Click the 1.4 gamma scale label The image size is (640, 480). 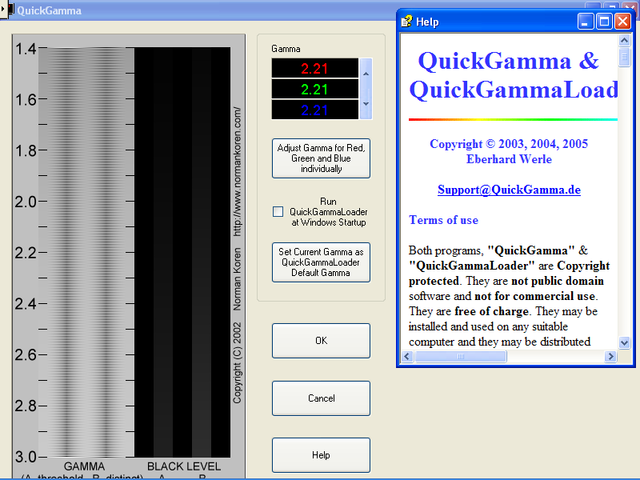26,49
